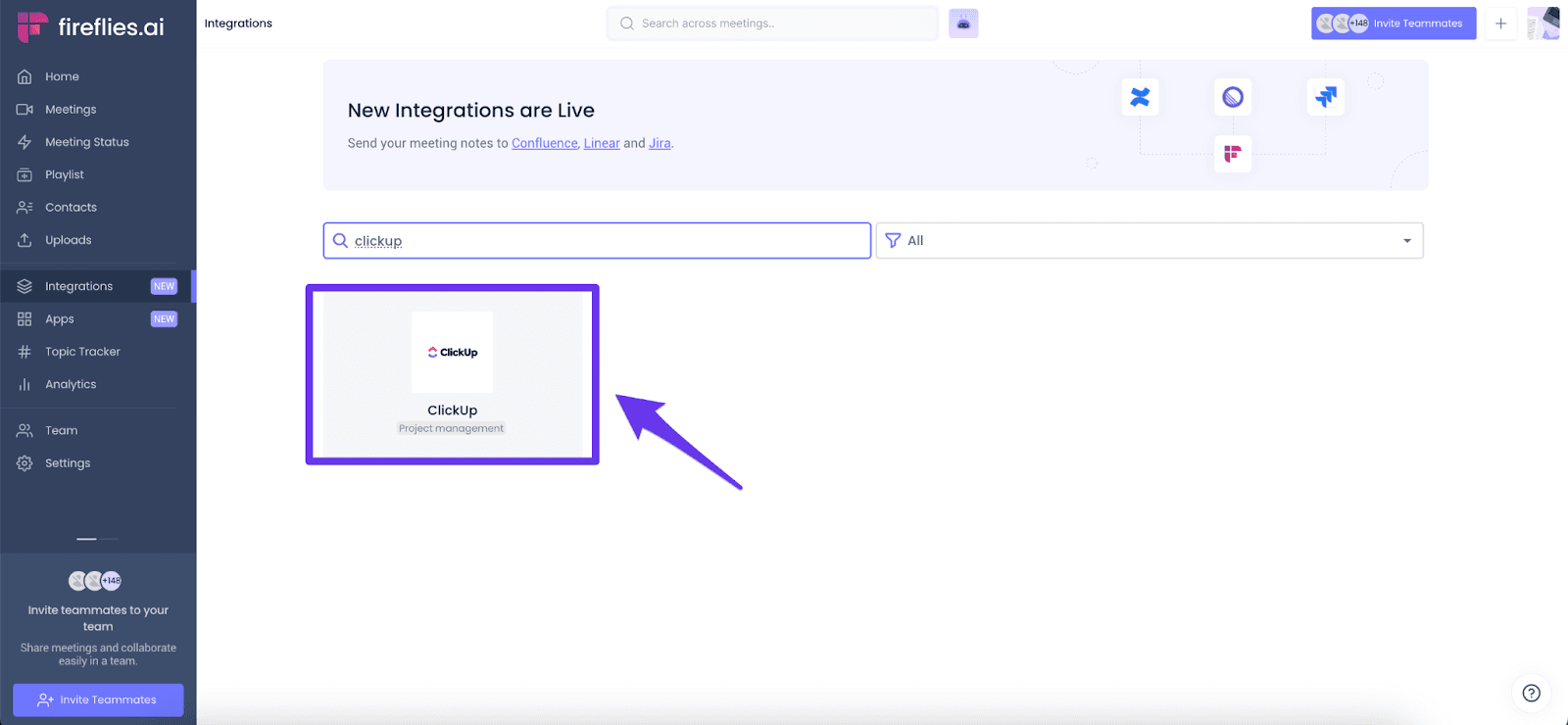Click the plus button in the top bar
This screenshot has height=725, width=1568.
(x=1500, y=24)
